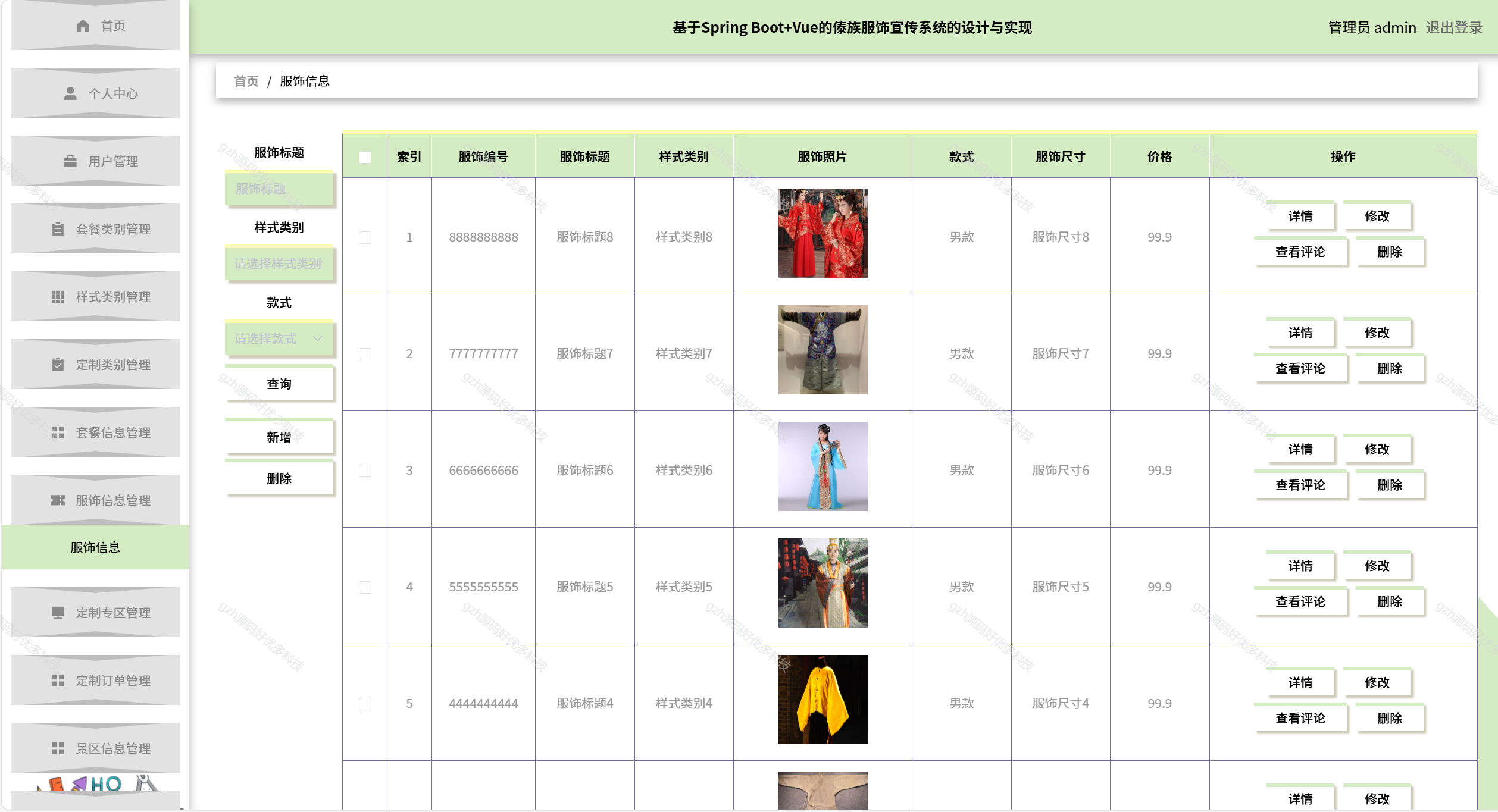Expand 定制订单管理 sidebar menu
Screen dimensions: 1498x812
click(95, 681)
